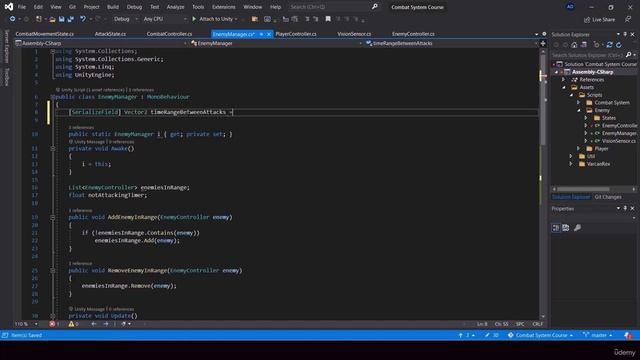Expand the VarcanRex folder
The image size is (640, 360).
(571, 164)
